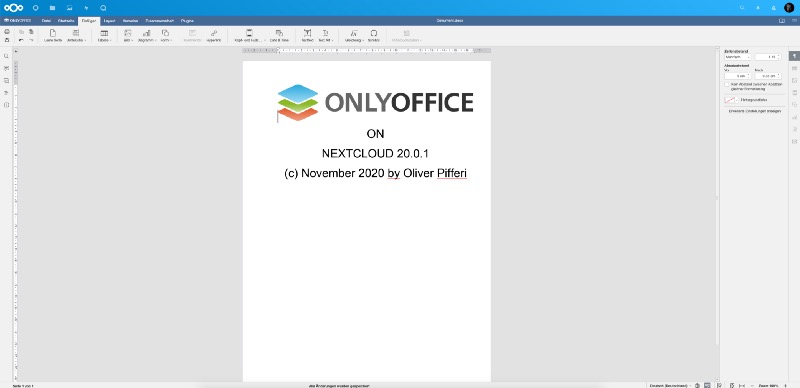Insert a Symbol from the toolbar
This screenshot has width=800, height=388.
tap(373, 35)
